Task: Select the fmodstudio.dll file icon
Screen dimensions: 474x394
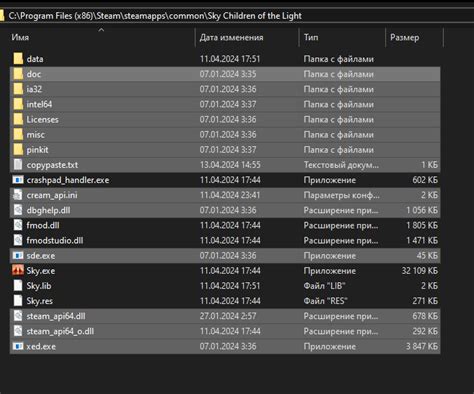Action: [x=18, y=240]
